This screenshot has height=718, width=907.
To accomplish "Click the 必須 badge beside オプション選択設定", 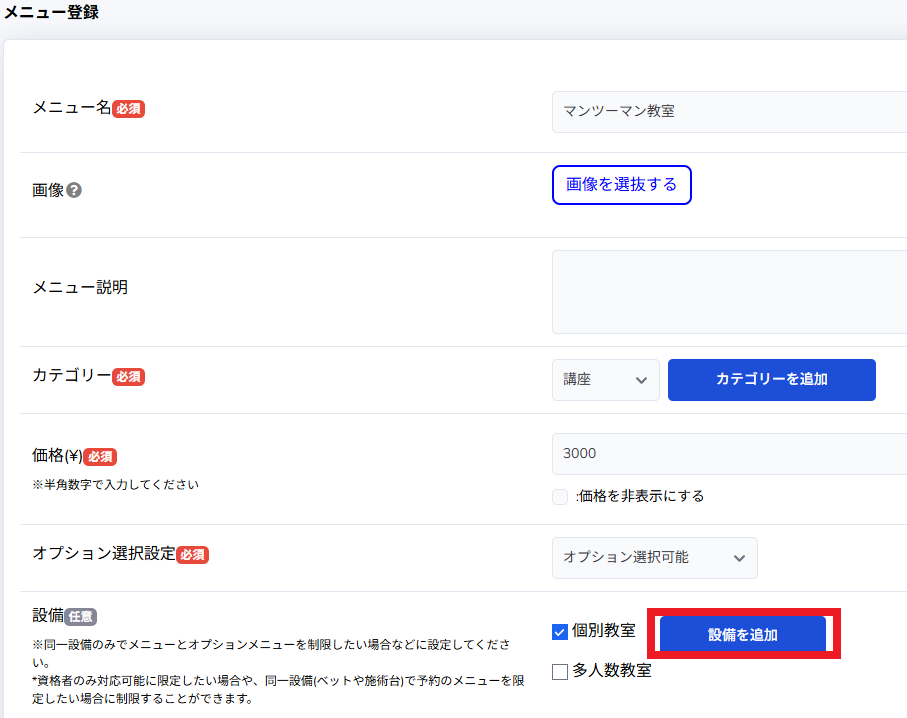I will coord(192,555).
